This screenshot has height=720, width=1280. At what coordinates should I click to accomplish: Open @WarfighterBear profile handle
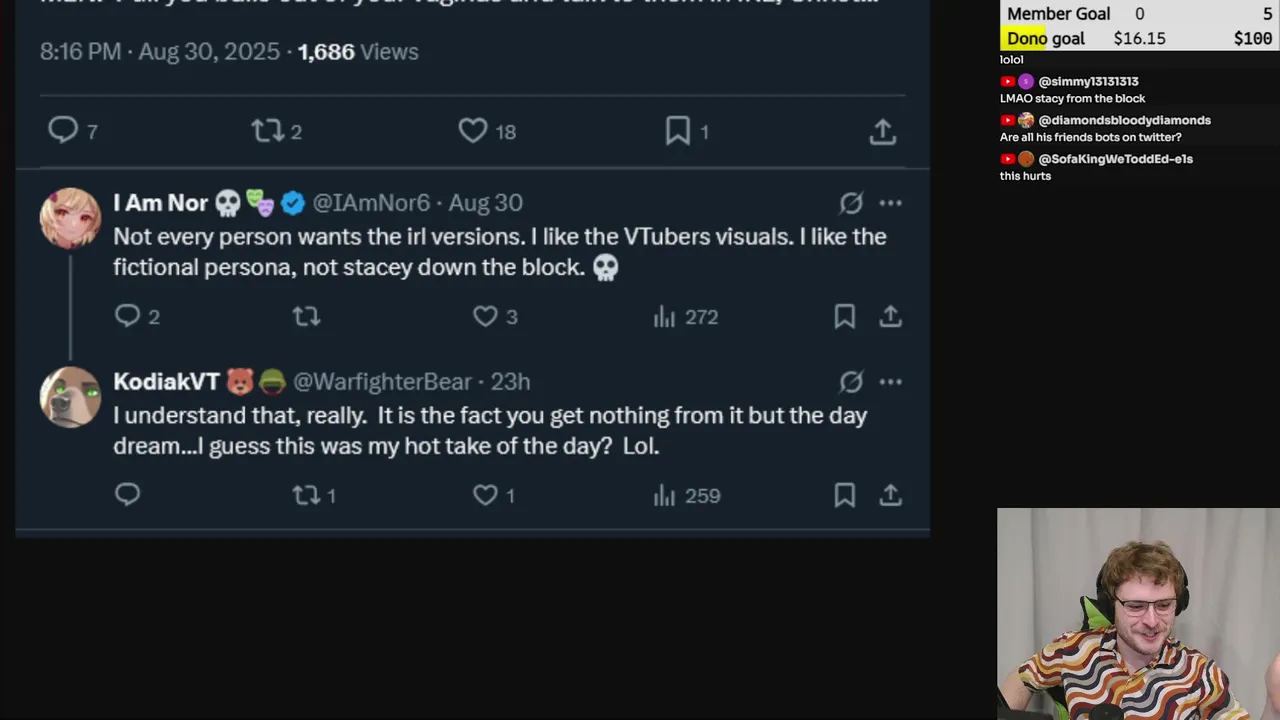click(382, 382)
